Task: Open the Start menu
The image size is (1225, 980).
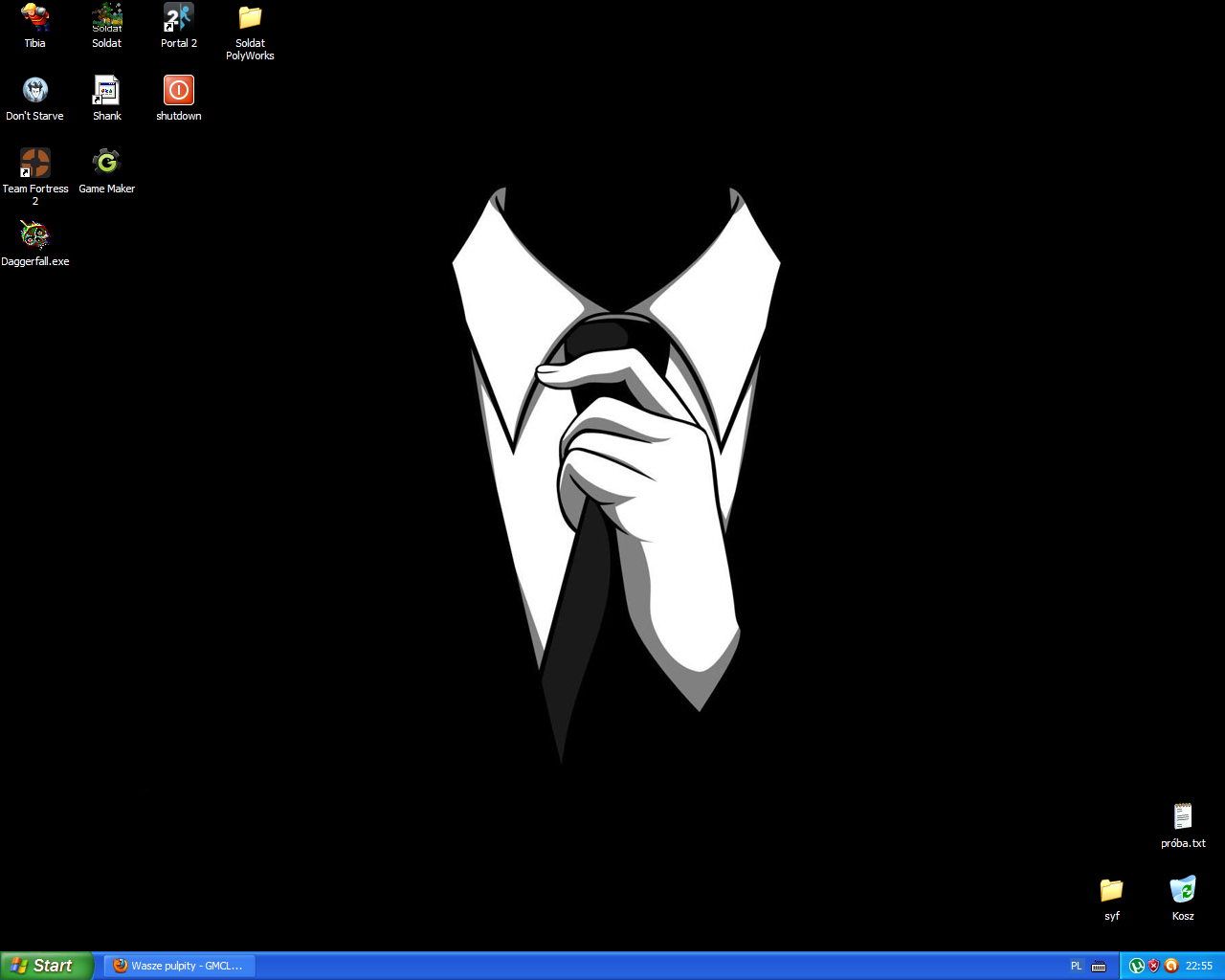Action: coord(47,966)
